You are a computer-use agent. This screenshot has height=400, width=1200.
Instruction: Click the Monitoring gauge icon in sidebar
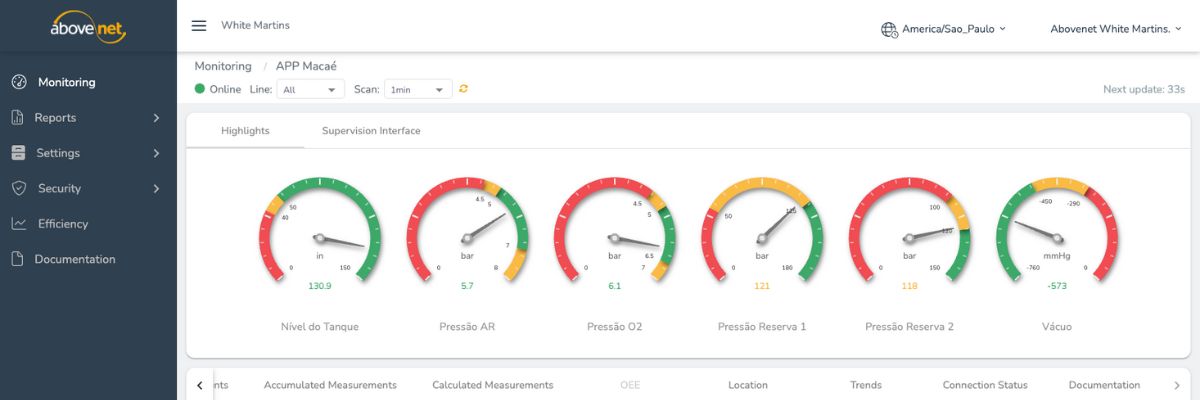[18, 82]
